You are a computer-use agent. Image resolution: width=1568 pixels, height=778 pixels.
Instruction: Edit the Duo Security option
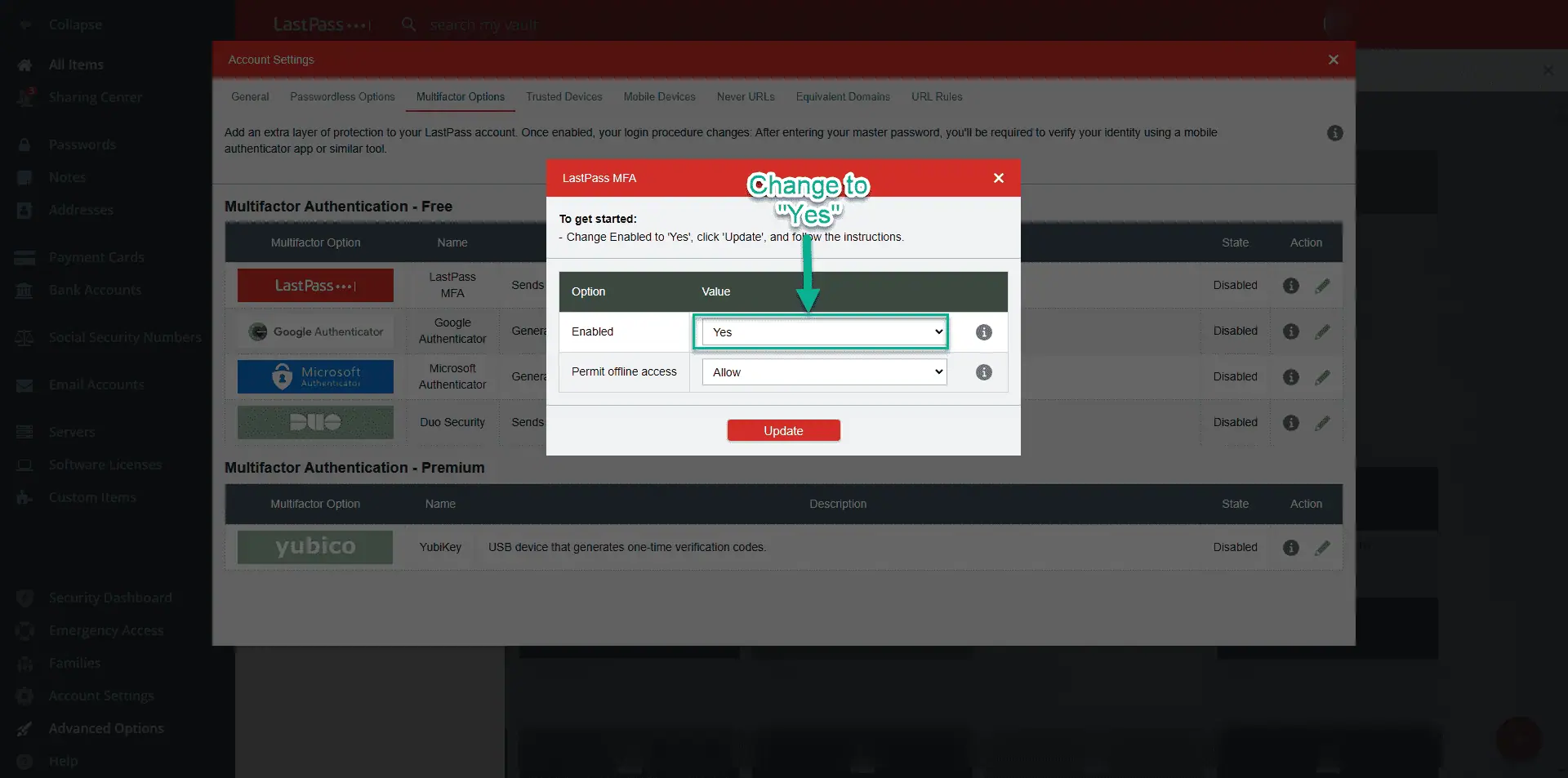point(1322,423)
